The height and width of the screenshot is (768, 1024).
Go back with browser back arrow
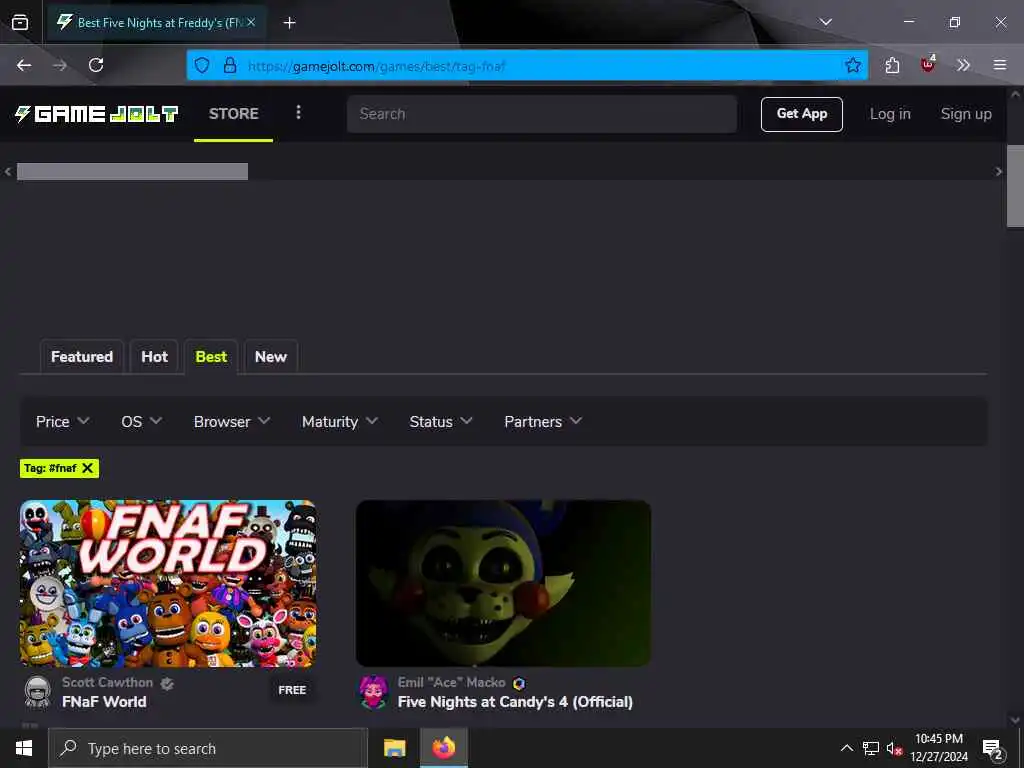[x=24, y=65]
